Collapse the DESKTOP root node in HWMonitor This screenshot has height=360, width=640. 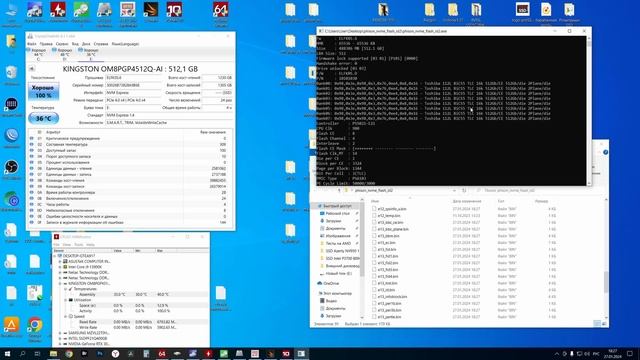[x=55, y=256]
